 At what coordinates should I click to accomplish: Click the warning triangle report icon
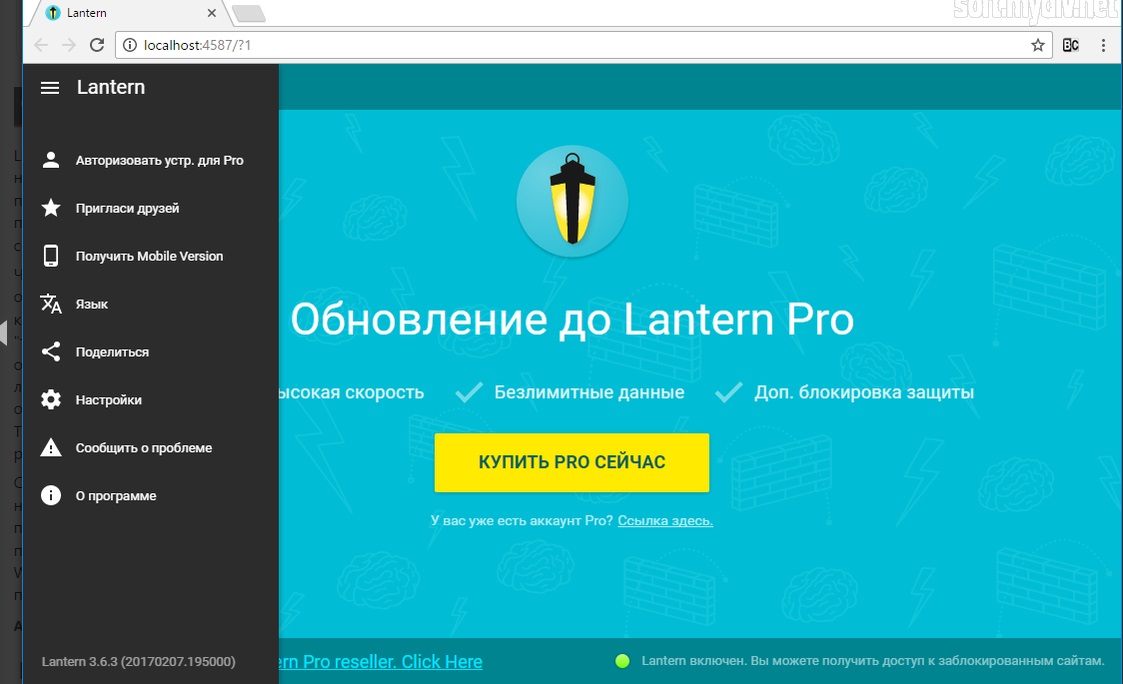coord(51,448)
